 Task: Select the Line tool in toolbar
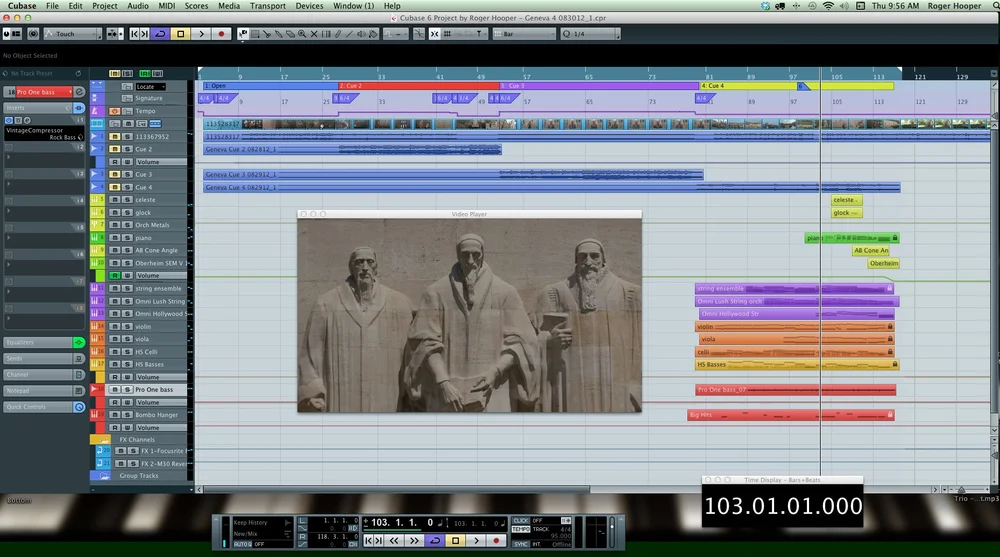(349, 34)
